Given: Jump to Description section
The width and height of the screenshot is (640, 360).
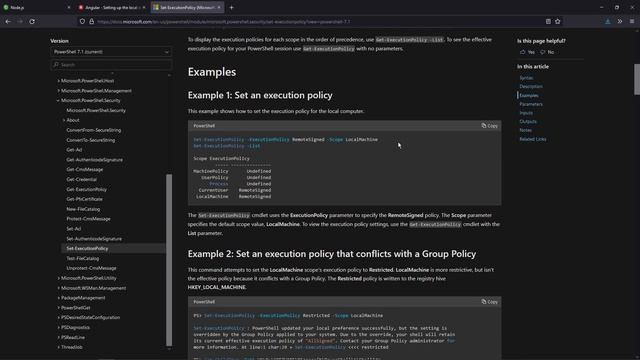Looking at the screenshot, I should 531,87.
